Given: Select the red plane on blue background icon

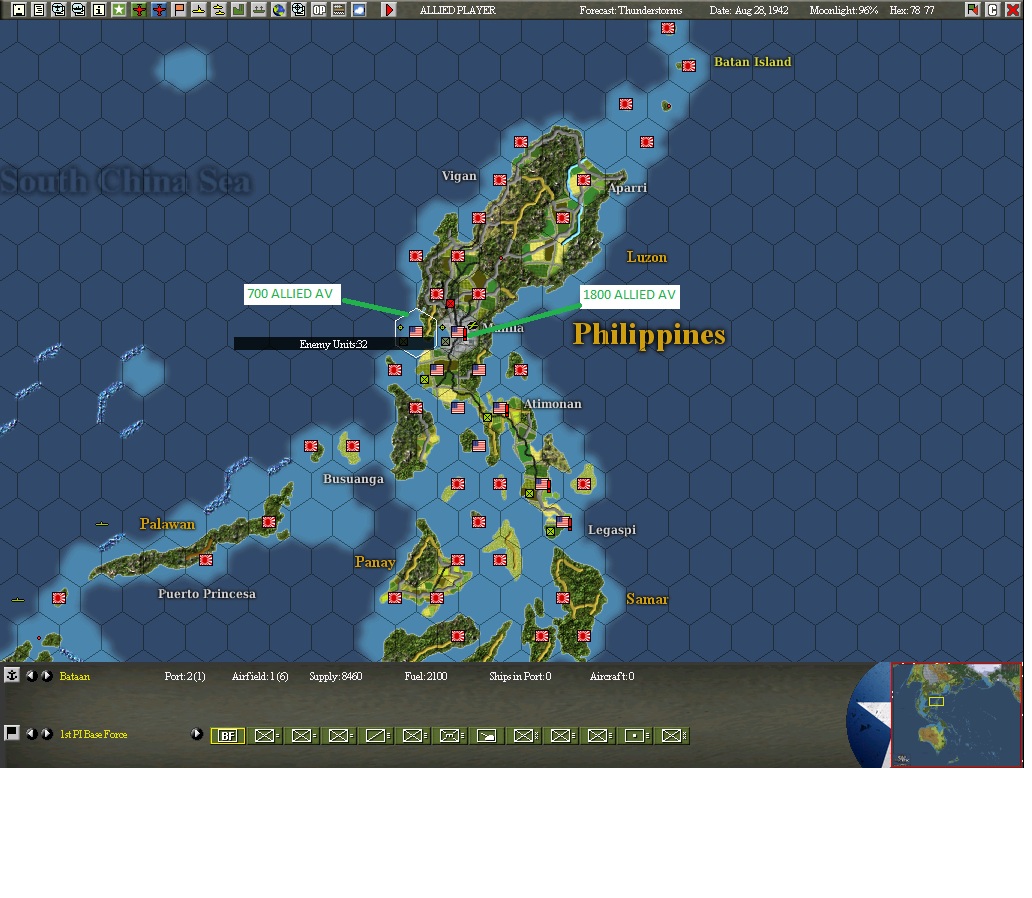Looking at the screenshot, I should click(x=159, y=10).
